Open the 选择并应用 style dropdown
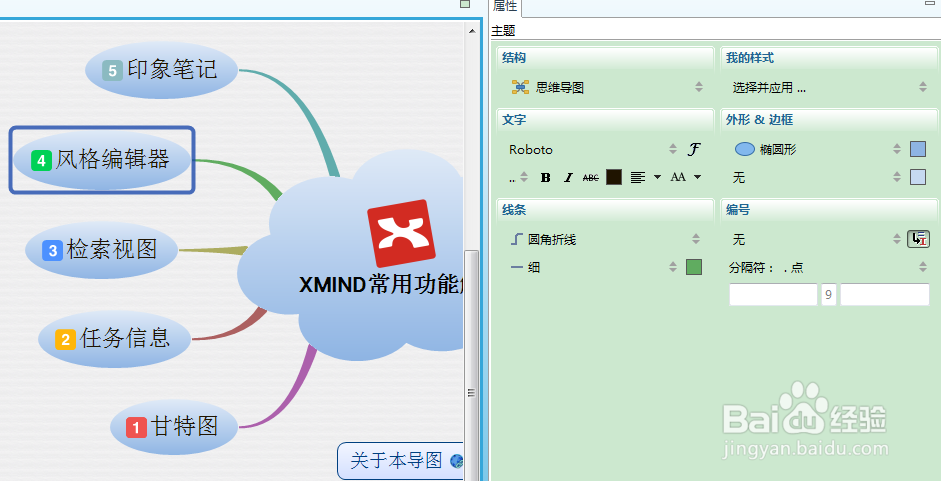The image size is (941, 481). [x=829, y=88]
